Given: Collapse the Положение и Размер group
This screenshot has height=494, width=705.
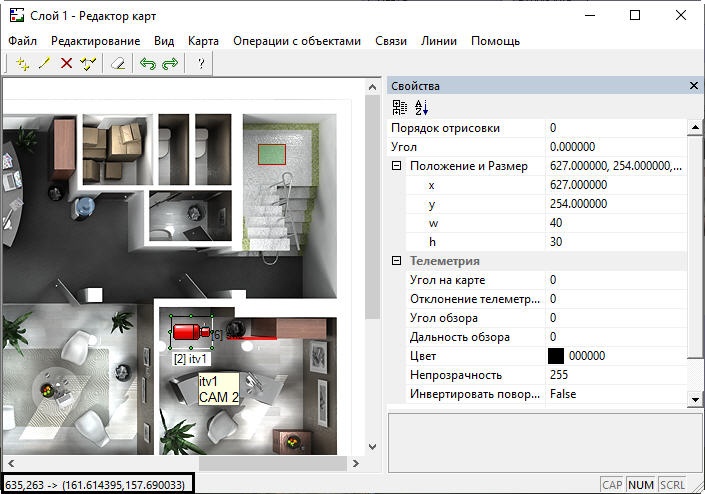Looking at the screenshot, I should pyautogui.click(x=397, y=166).
